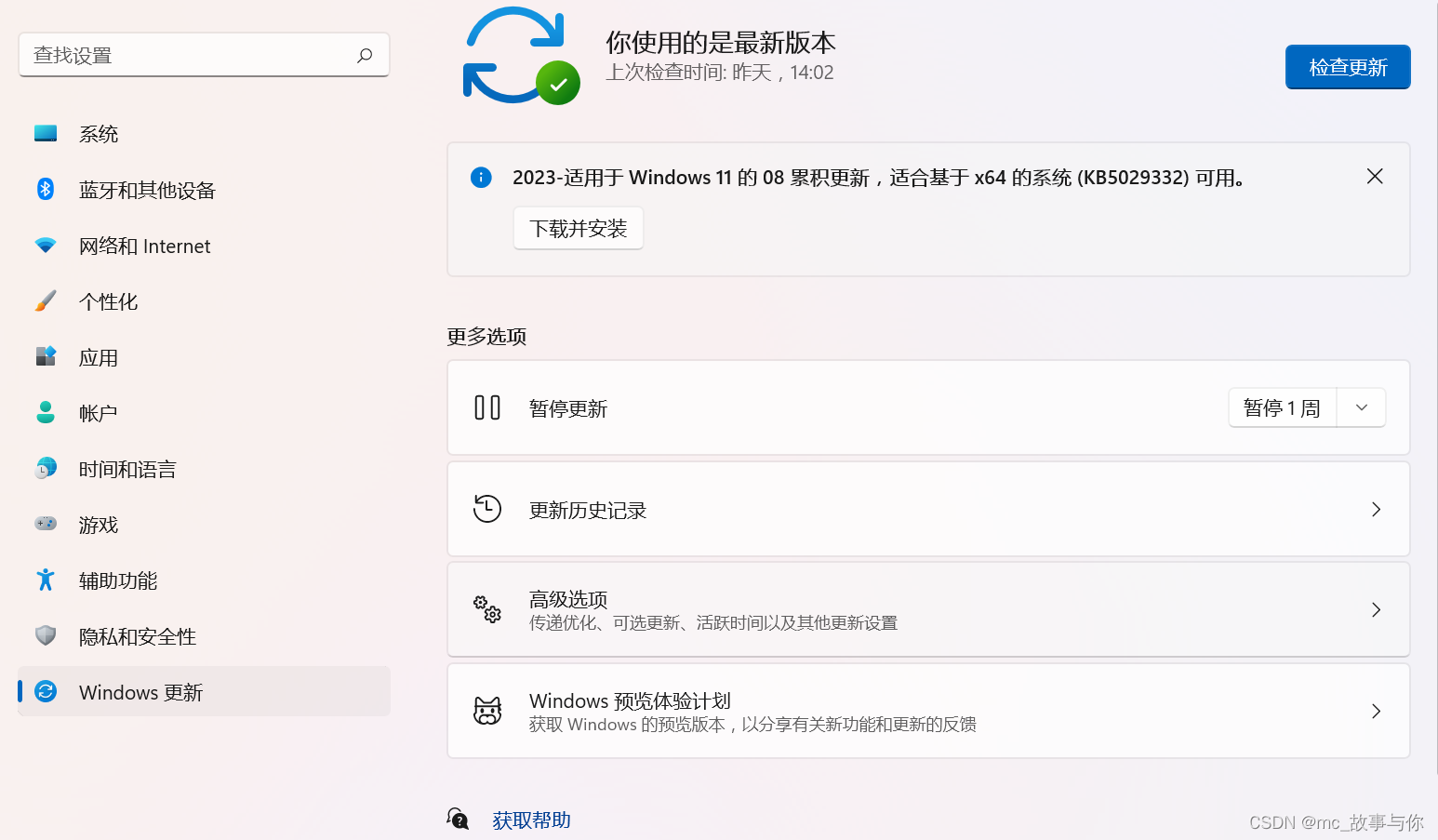1438x840 pixels.
Task: Click the history clock icon
Action: pos(487,509)
